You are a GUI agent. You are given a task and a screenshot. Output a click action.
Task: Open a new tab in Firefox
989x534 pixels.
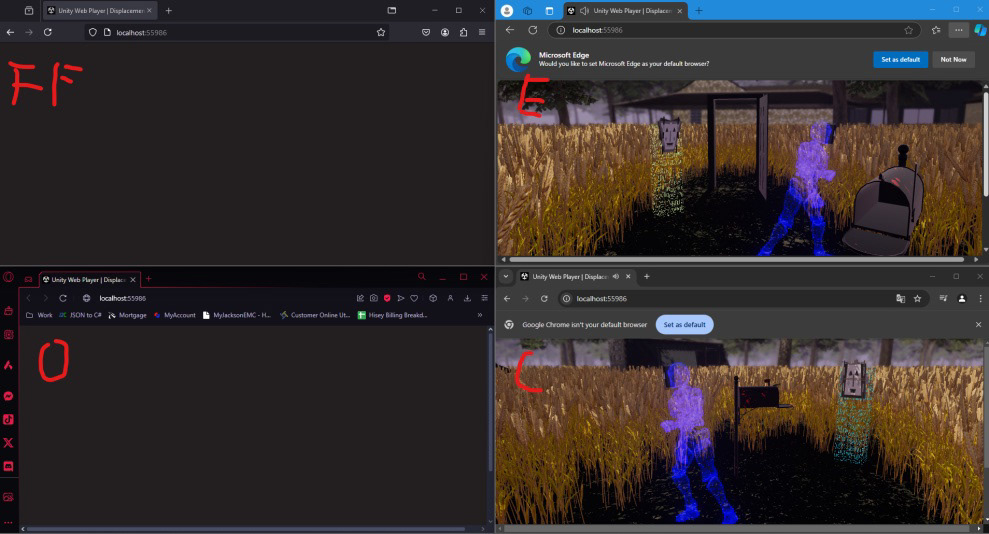coord(168,11)
